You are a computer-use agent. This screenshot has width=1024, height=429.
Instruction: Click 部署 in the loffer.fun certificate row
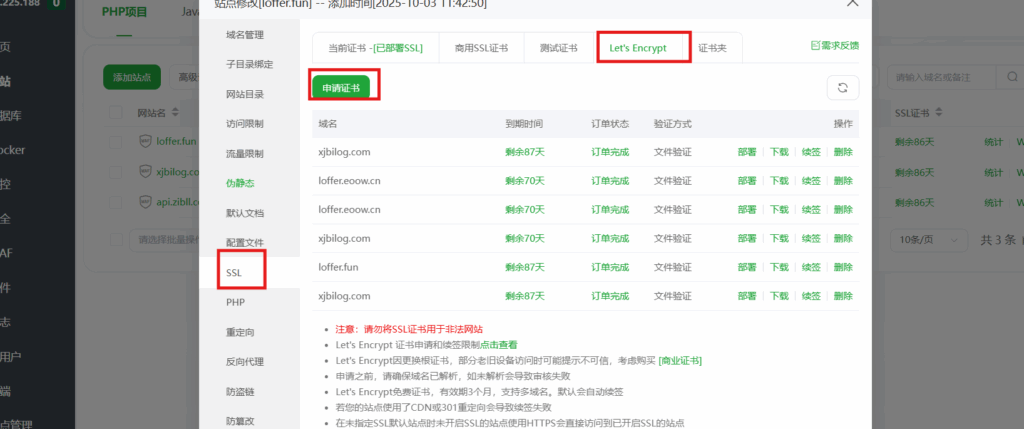tap(747, 267)
